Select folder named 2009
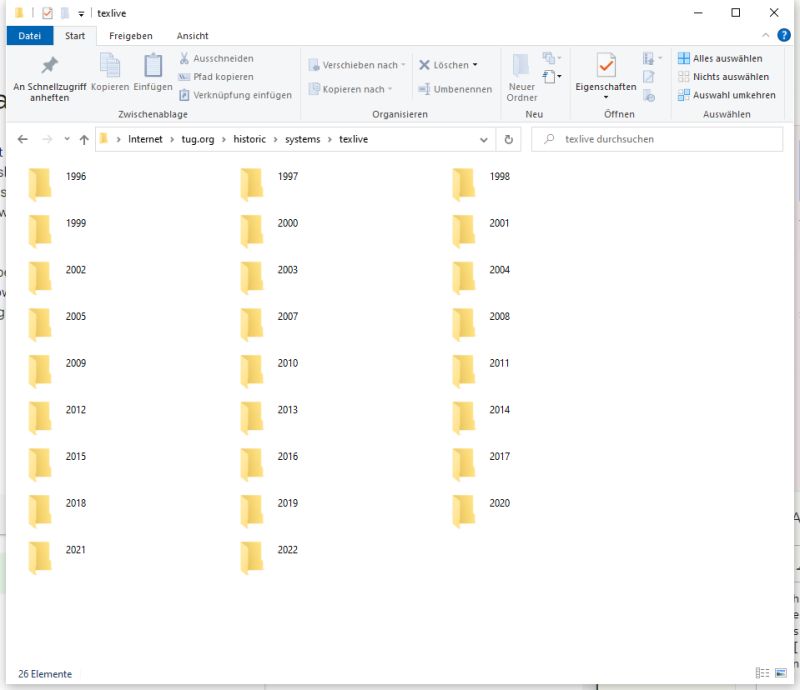The image size is (800, 690). (58, 371)
